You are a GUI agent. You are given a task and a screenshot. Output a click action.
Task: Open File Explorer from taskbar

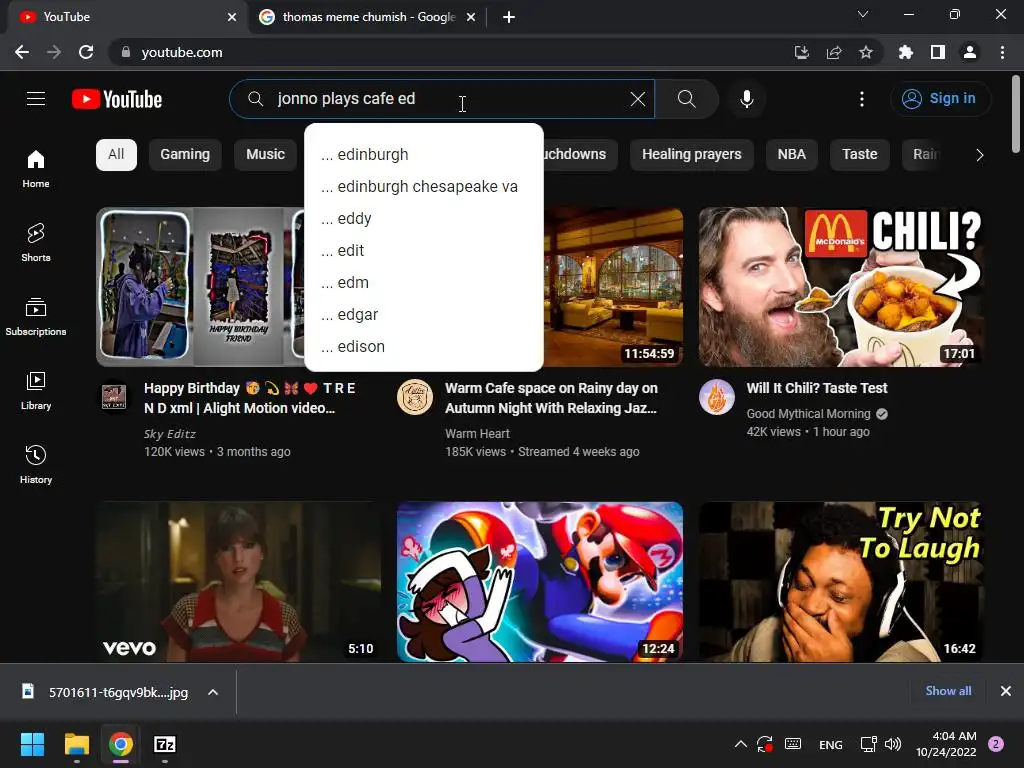(x=76, y=744)
